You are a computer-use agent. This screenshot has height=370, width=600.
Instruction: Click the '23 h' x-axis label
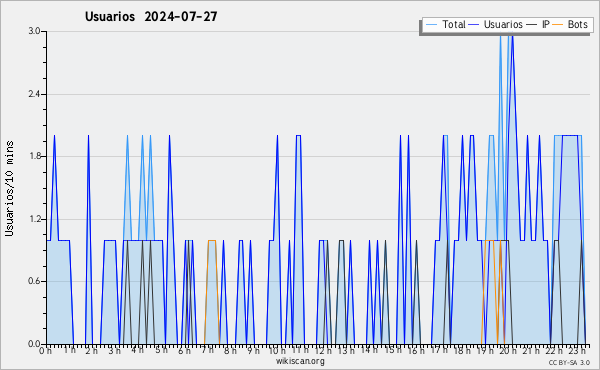[x=577, y=350]
